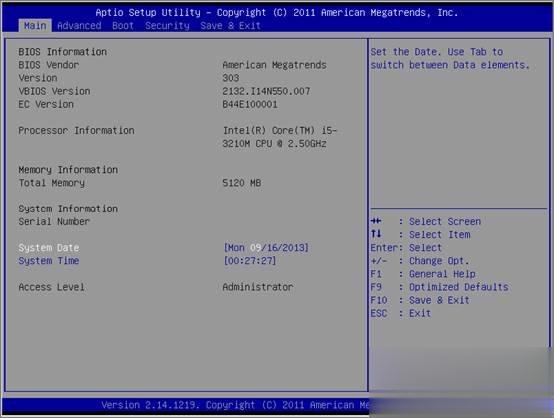Click the VBIOS Version label
Viewport: 554px width, 418px height.
click(54, 91)
